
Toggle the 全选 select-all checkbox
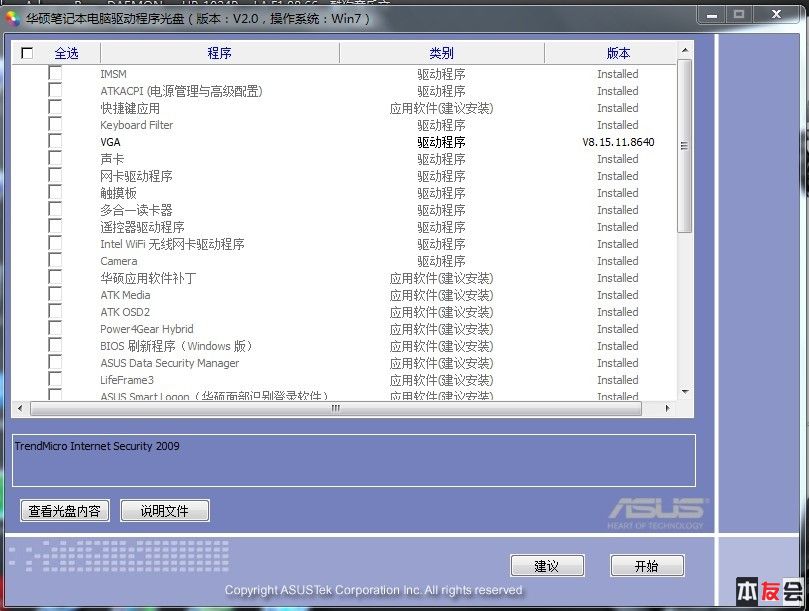(x=27, y=53)
